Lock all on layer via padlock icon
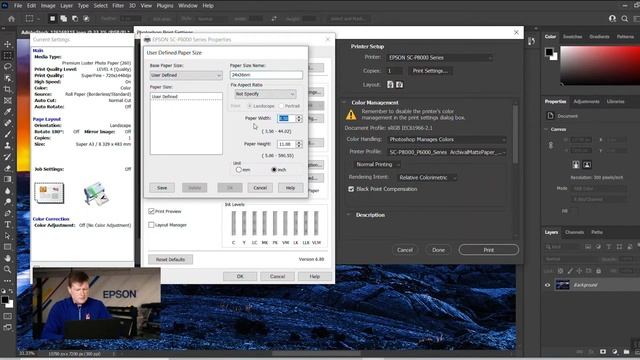The height and width of the screenshot is (360, 640). pyautogui.click(x=598, y=271)
